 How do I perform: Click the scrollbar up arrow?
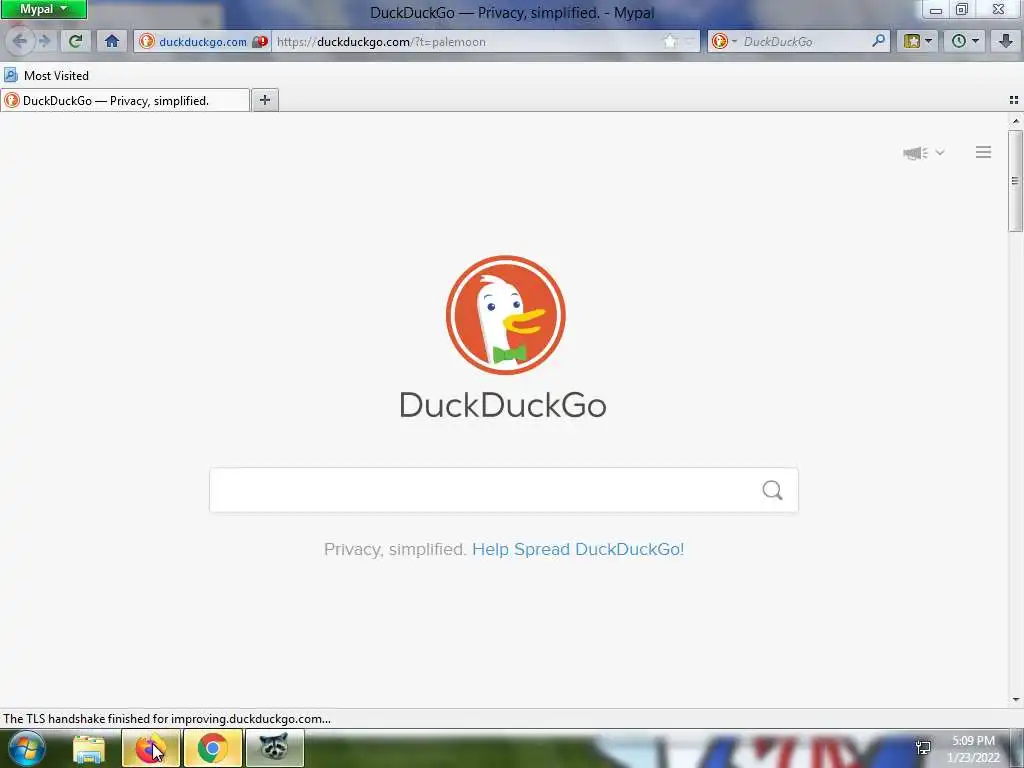1015,121
